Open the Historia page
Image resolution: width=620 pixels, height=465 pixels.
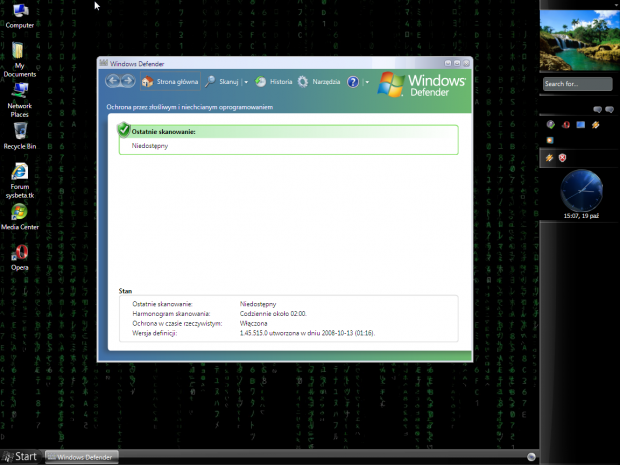tap(274, 81)
